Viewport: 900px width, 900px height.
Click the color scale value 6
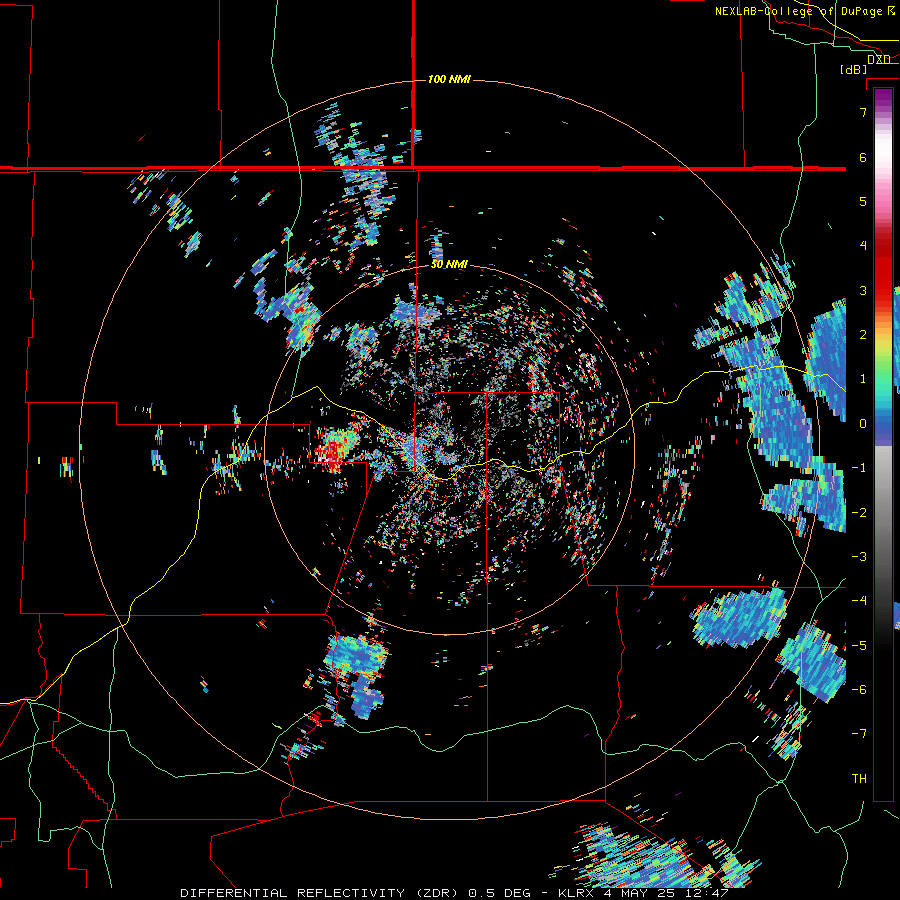tap(863, 157)
